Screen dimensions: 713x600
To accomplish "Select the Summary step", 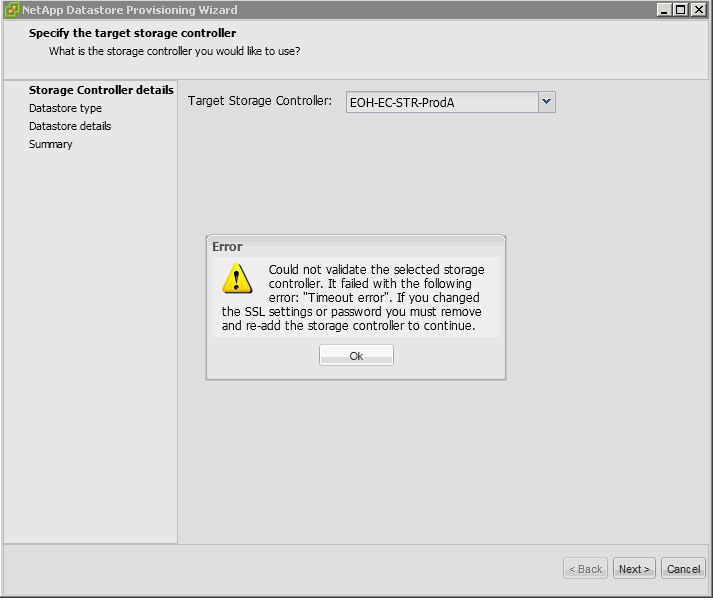I will pyautogui.click(x=50, y=144).
